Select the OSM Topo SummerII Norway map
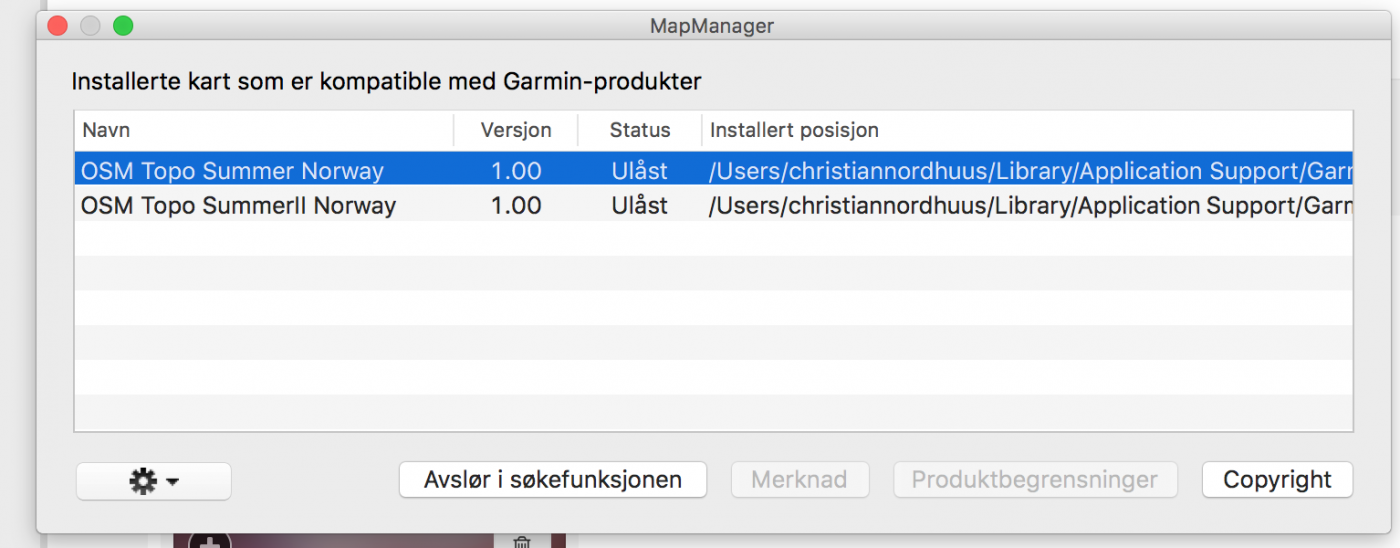 (x=238, y=206)
